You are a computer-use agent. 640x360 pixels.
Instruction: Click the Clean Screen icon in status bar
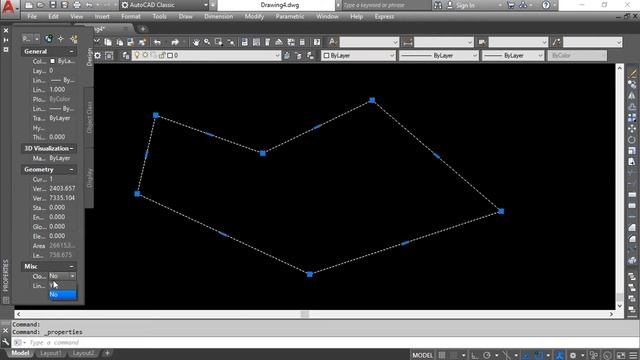621,355
